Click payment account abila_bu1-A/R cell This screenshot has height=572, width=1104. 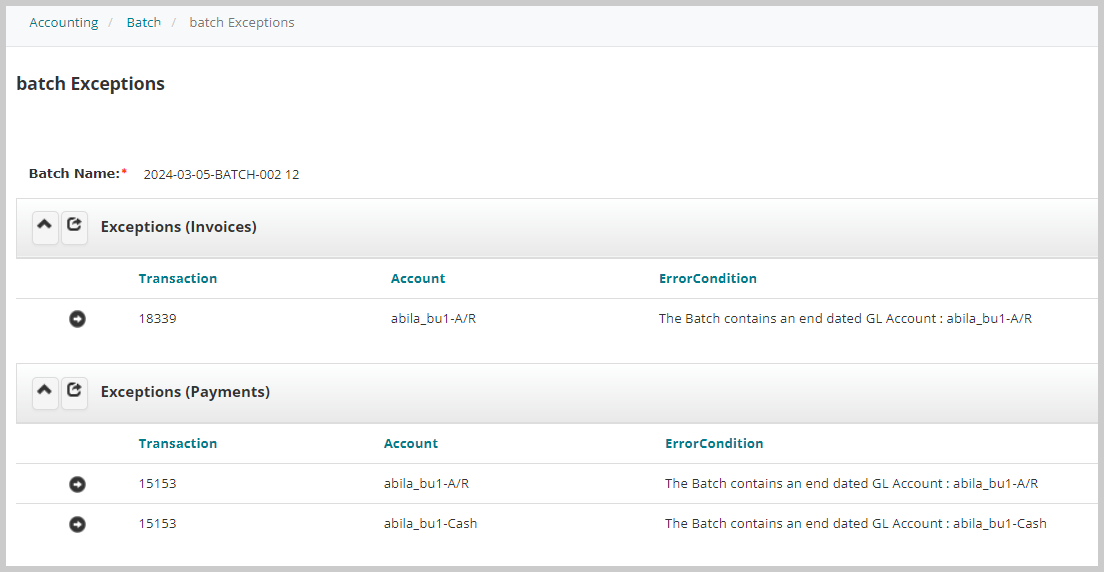coord(427,483)
